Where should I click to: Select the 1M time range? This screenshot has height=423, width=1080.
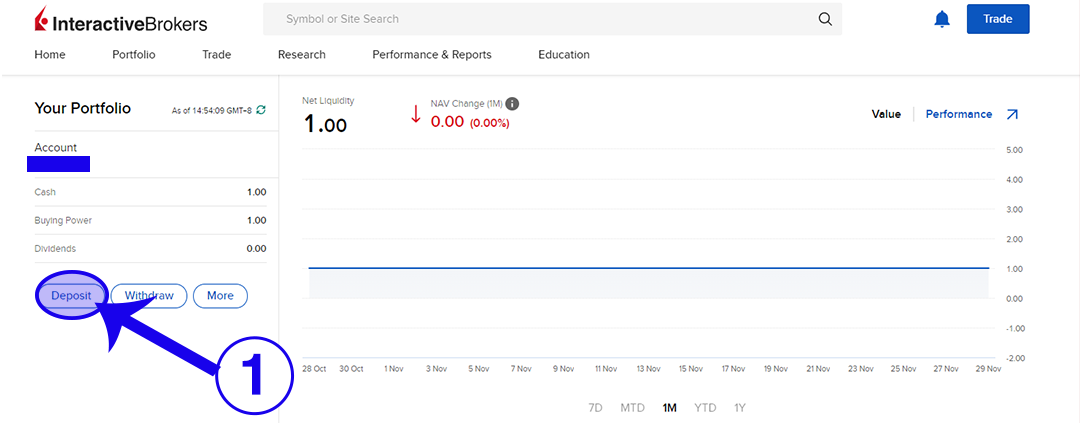(669, 408)
